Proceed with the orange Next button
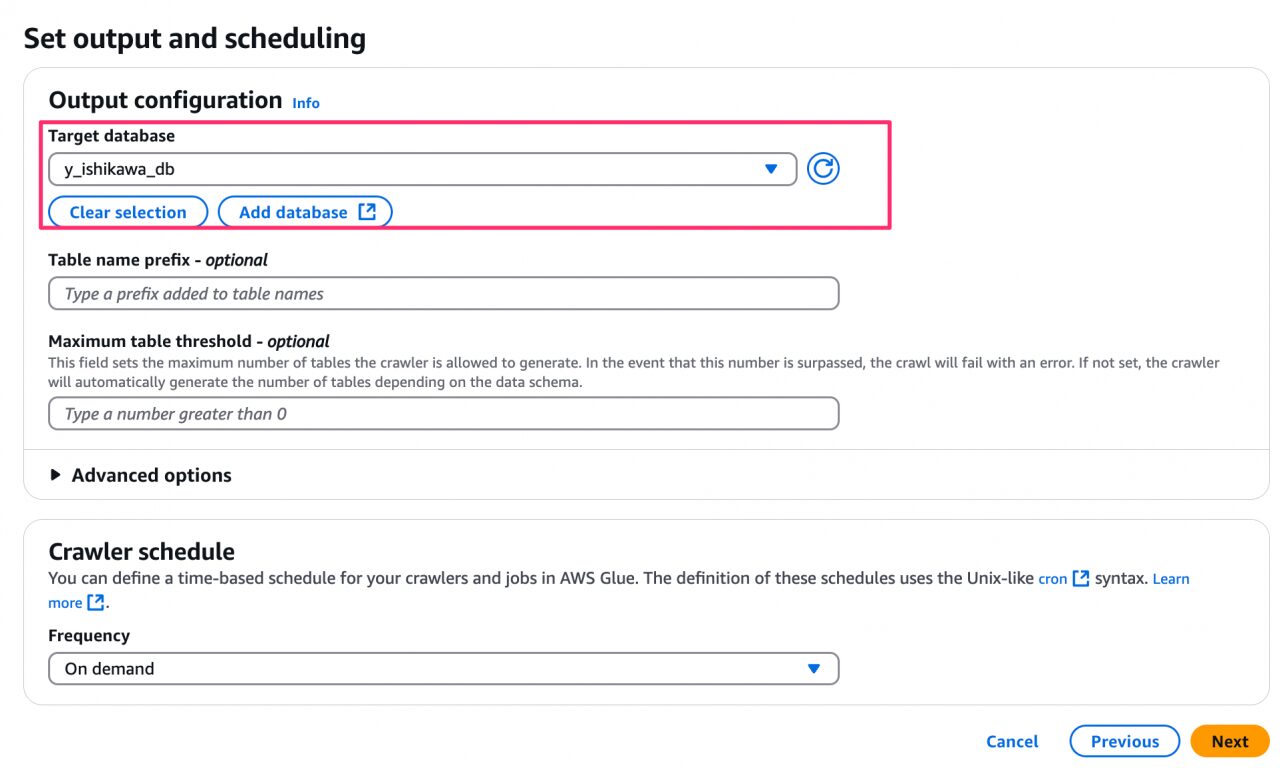Screen dimensions: 1280x778 (x=1230, y=741)
